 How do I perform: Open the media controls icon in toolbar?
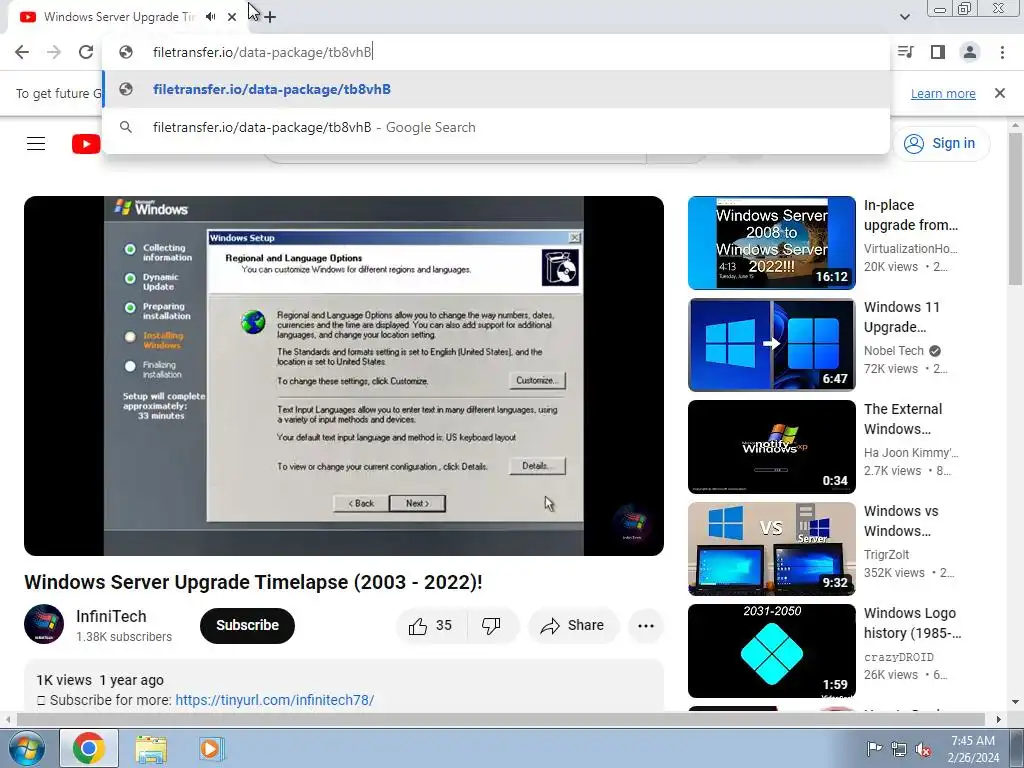[x=906, y=52]
